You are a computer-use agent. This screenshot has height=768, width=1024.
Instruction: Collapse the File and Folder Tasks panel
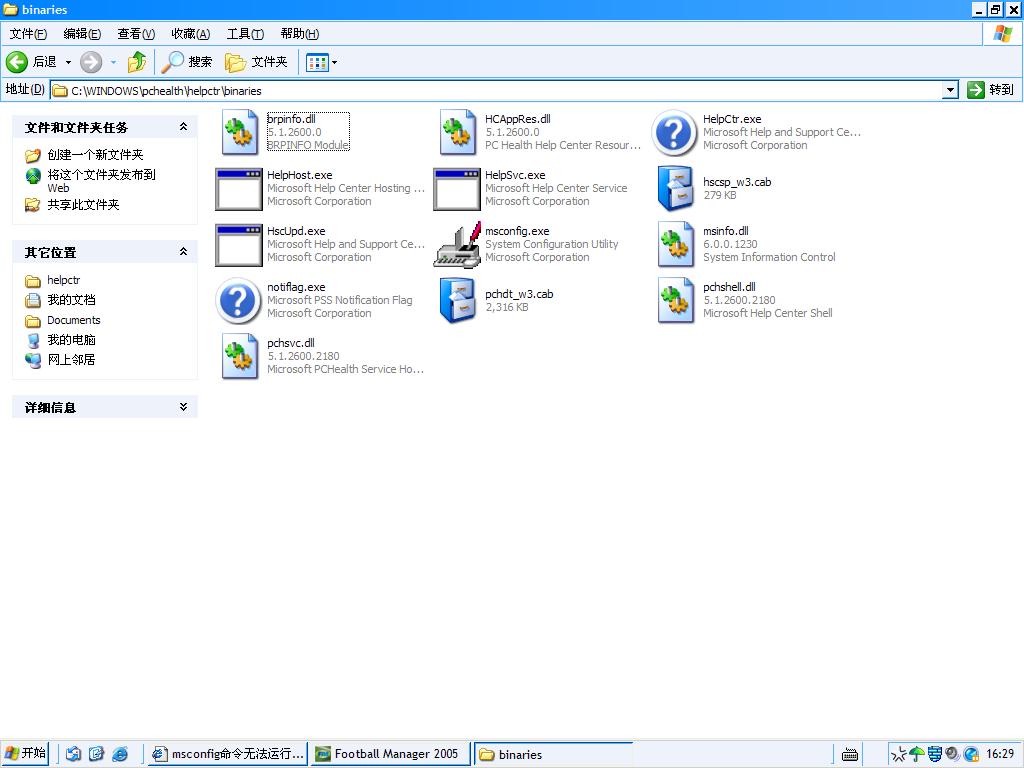(x=183, y=127)
